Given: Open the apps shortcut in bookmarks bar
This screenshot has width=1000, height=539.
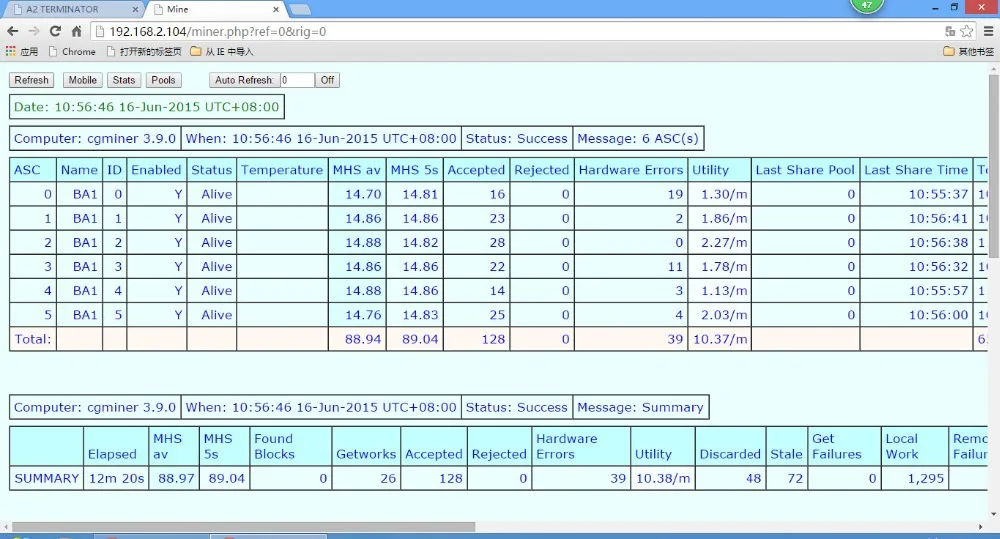Looking at the screenshot, I should [22, 51].
